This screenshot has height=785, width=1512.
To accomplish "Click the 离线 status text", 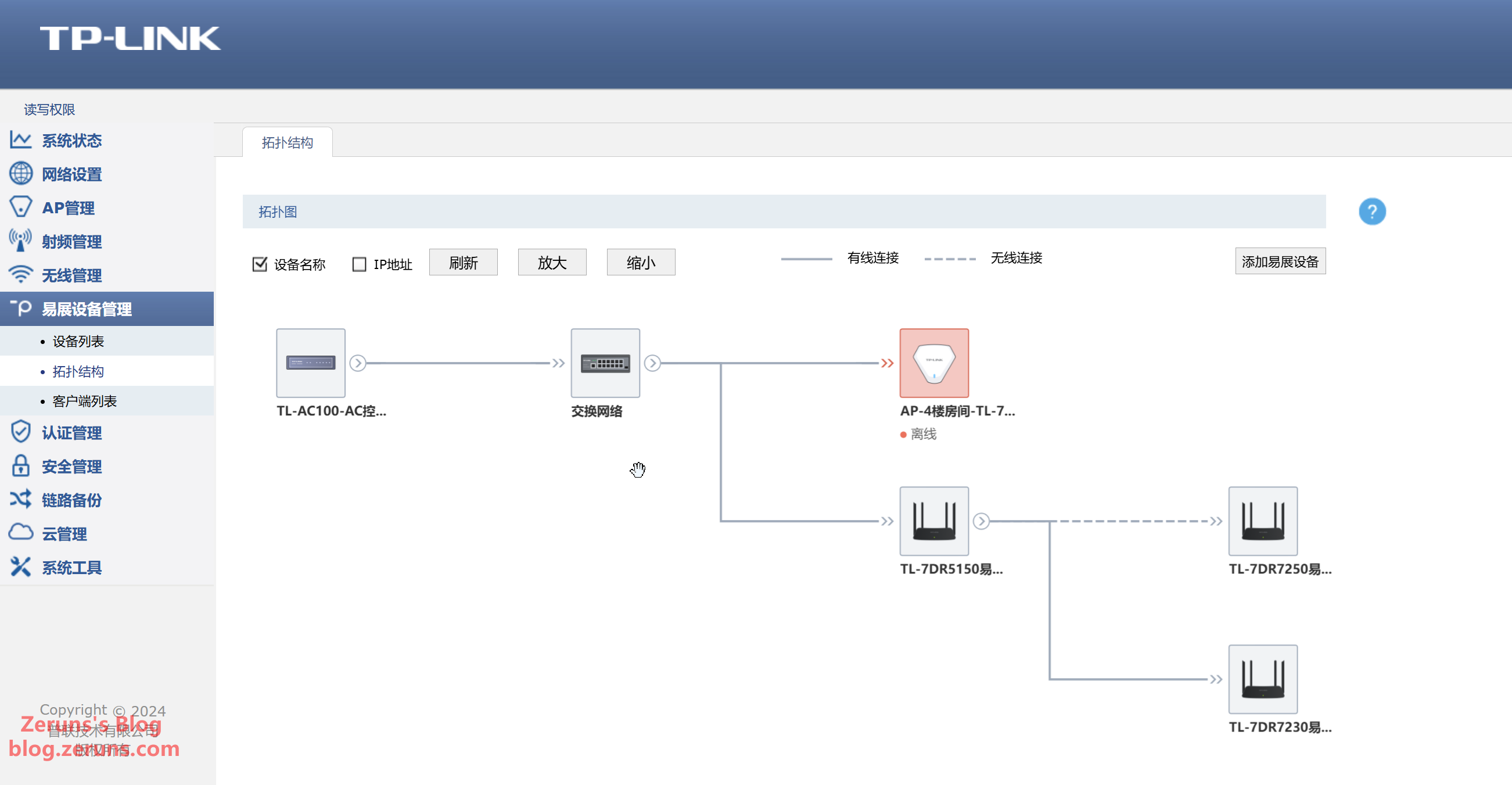I will (x=923, y=434).
